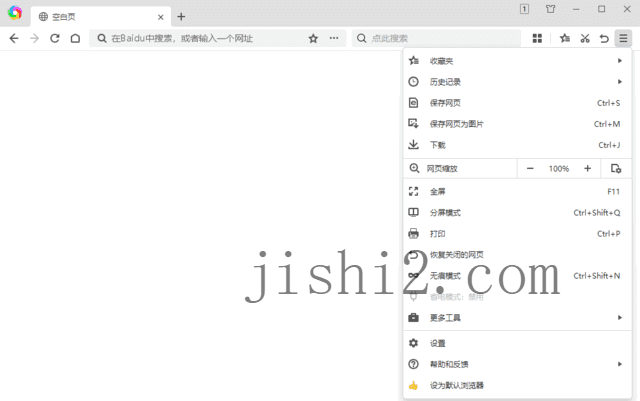The height and width of the screenshot is (401, 640).
Task: Click the 100% zoom value
Action: [559, 169]
